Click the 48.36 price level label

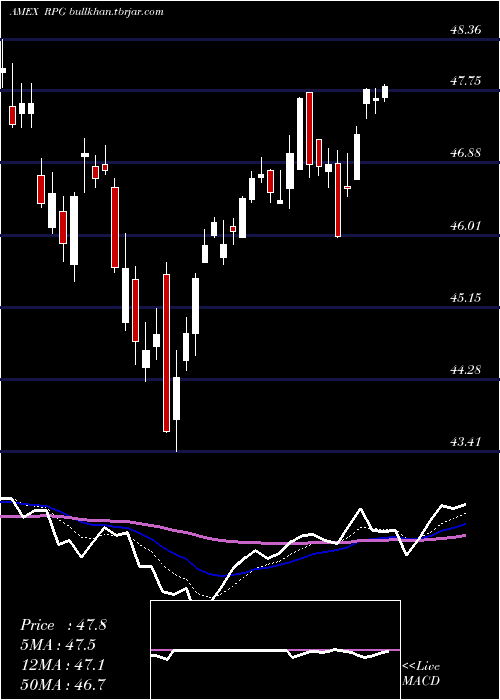(466, 30)
